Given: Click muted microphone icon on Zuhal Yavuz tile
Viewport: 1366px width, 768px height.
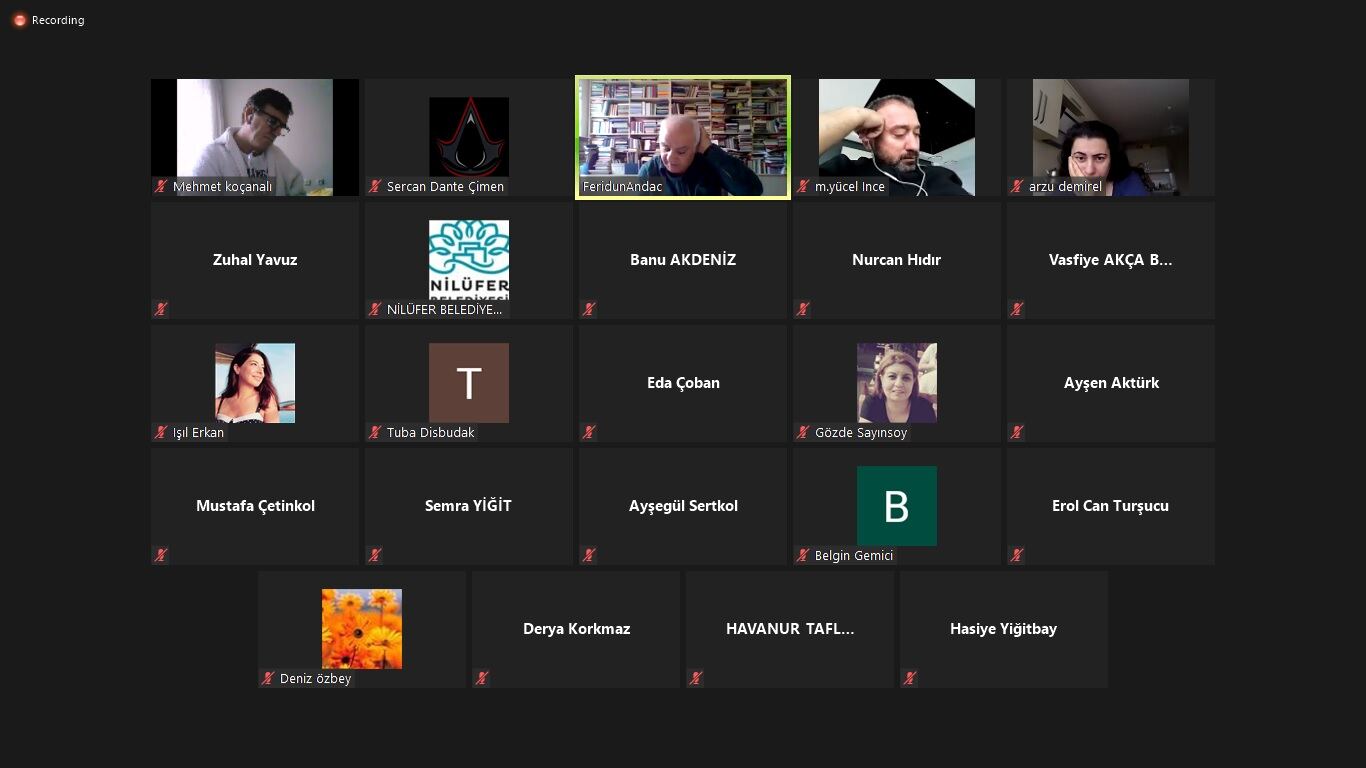Looking at the screenshot, I should tap(161, 309).
